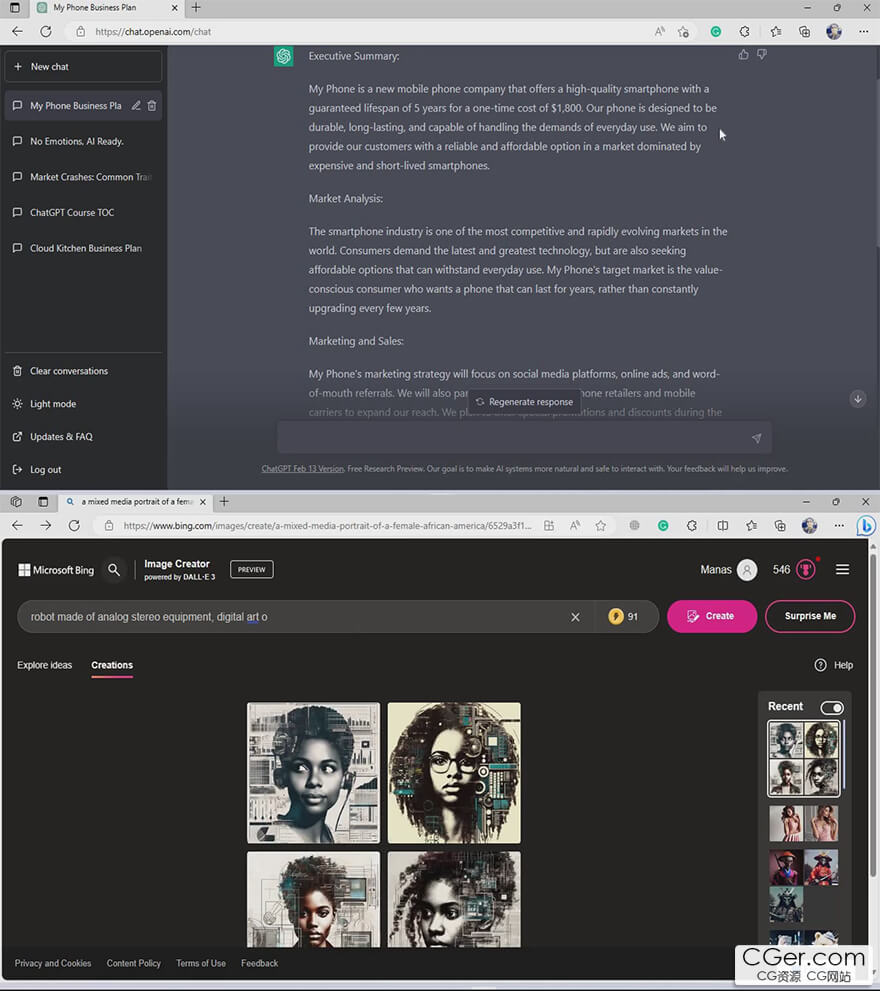Go forward in the Bing browser window

[x=46, y=526]
